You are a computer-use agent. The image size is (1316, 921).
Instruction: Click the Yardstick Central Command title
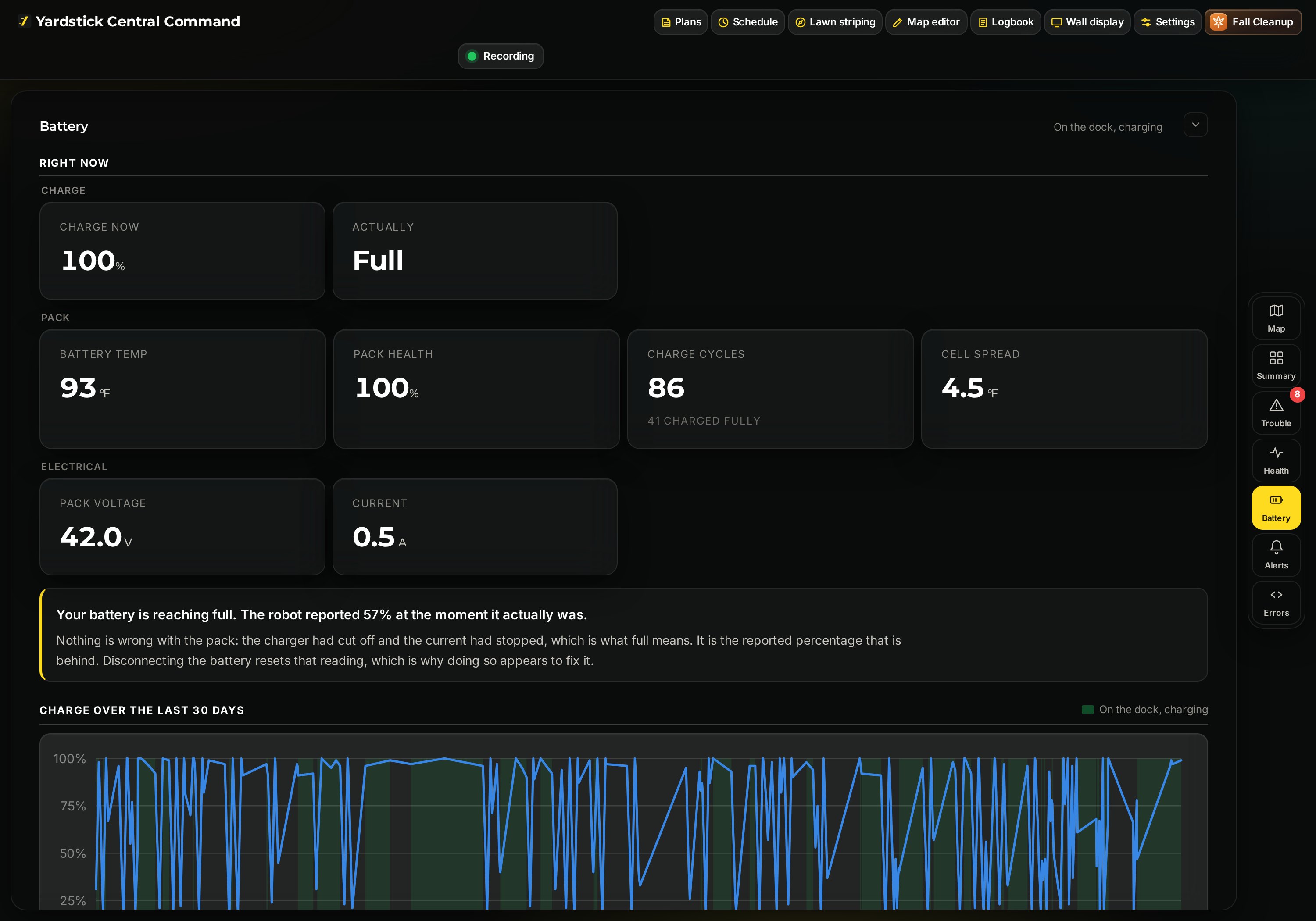pyautogui.click(x=138, y=21)
